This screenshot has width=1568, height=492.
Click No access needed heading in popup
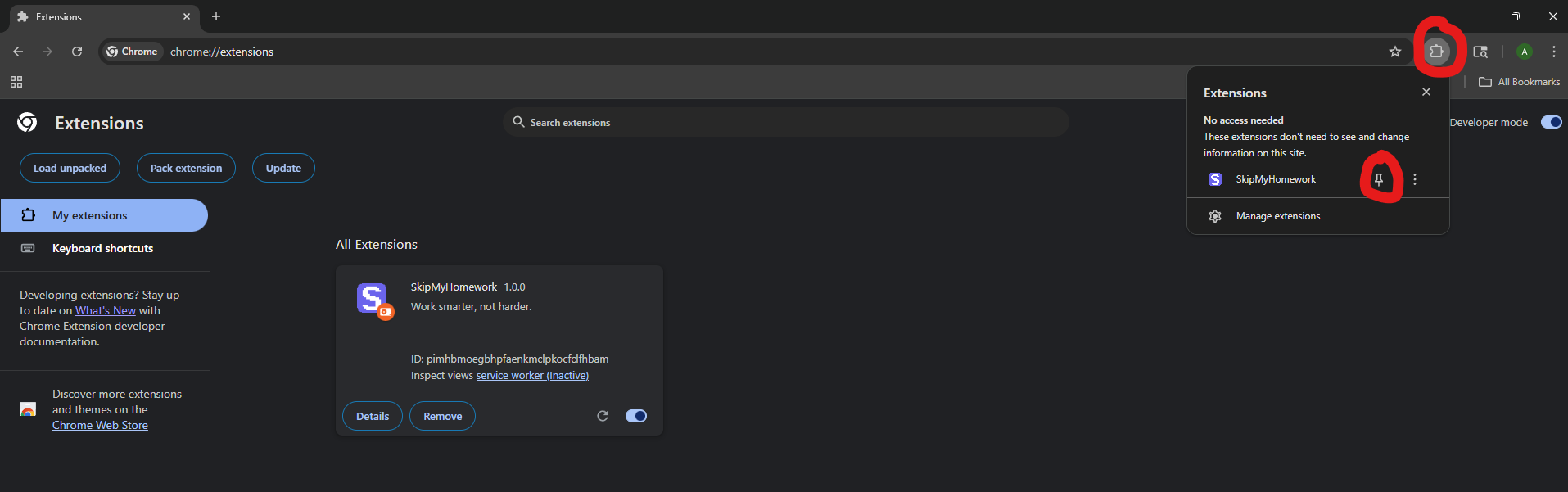(1243, 120)
